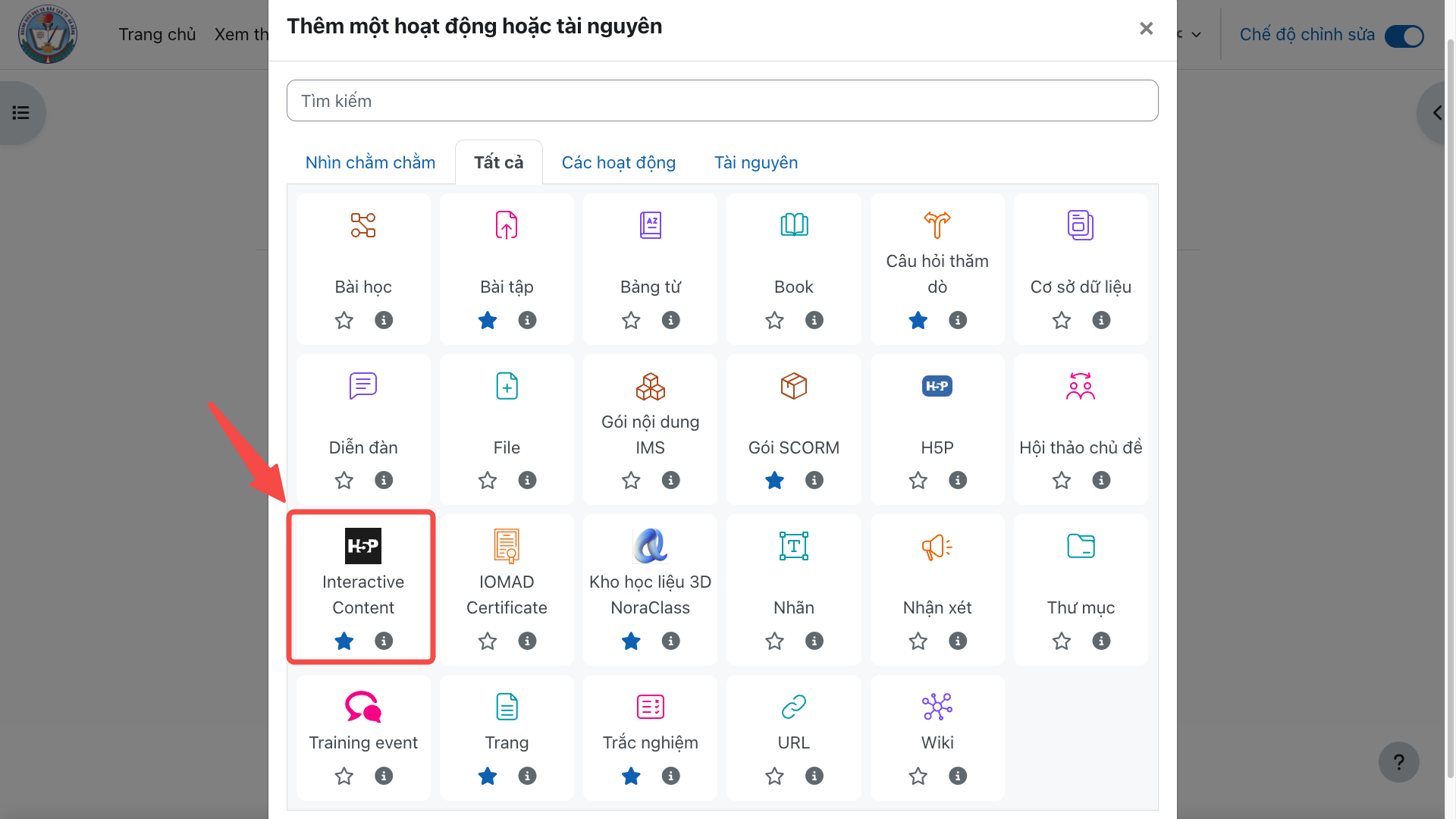Open the Trang chủ link
This screenshot has height=819, width=1456.
tap(157, 35)
